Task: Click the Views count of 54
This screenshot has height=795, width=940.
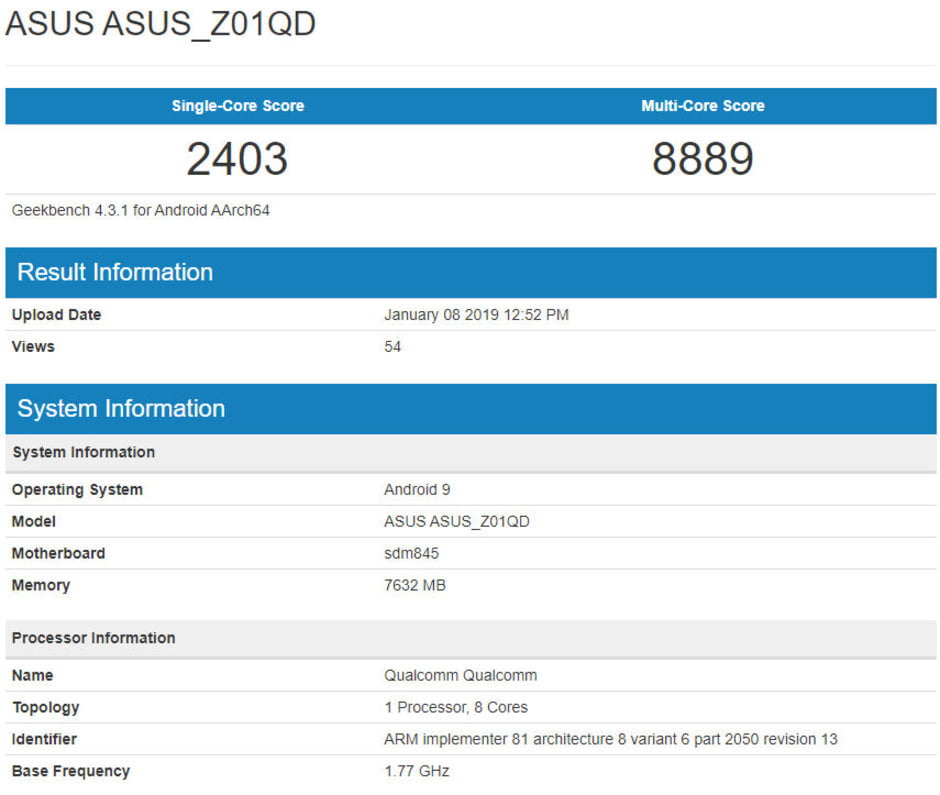Action: pyautogui.click(x=392, y=346)
